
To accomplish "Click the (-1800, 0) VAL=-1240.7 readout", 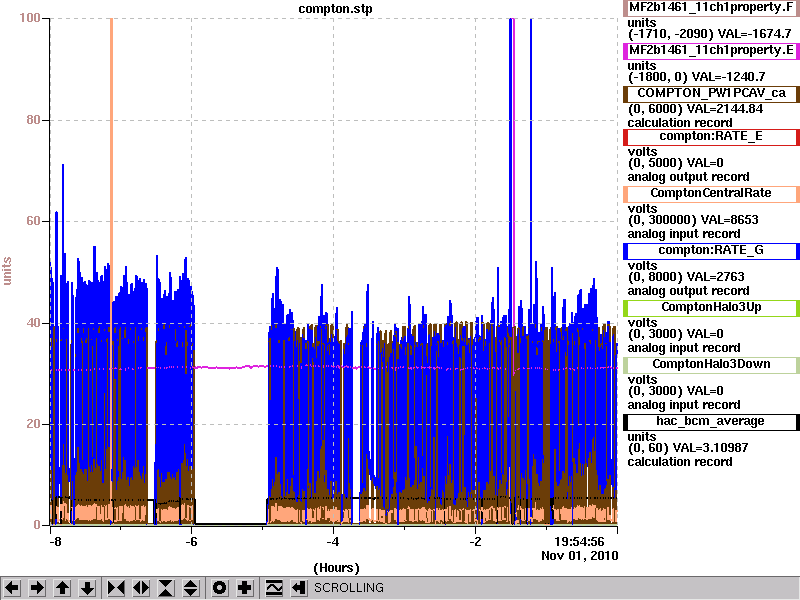I will [x=696, y=77].
